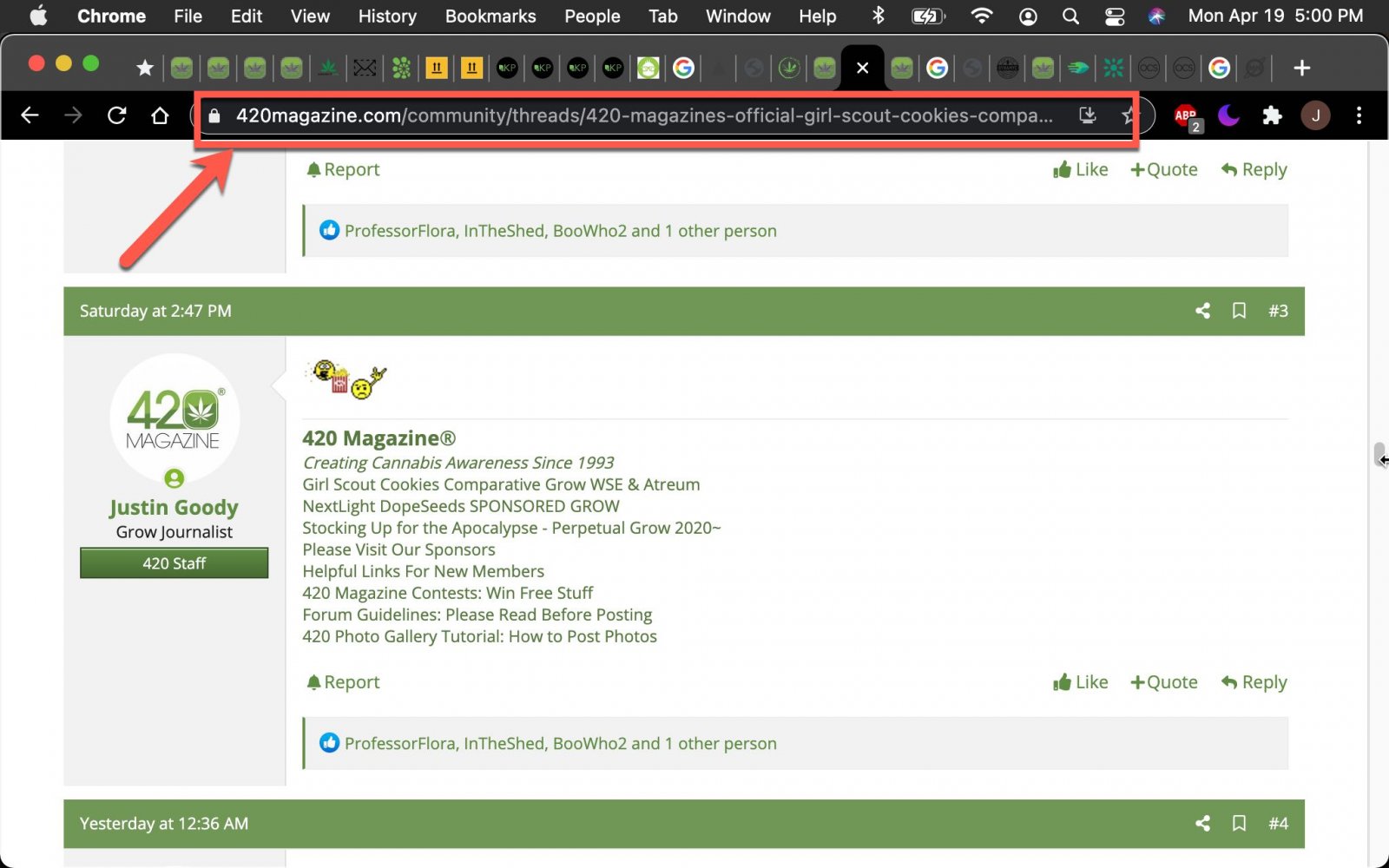The height and width of the screenshot is (868, 1389).
Task: Switch to the teal asterisk favicon tab
Action: 1114,68
